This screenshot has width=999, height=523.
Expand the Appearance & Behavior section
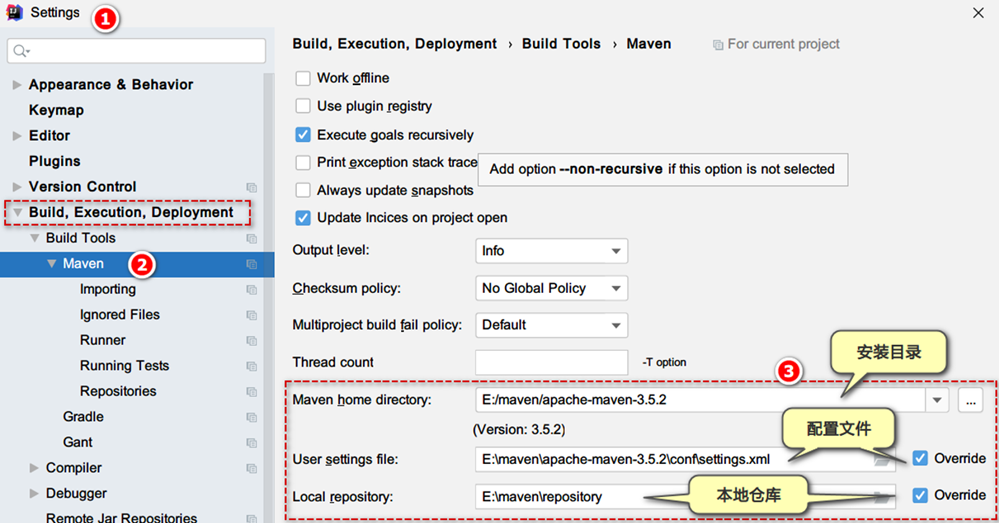[17, 85]
